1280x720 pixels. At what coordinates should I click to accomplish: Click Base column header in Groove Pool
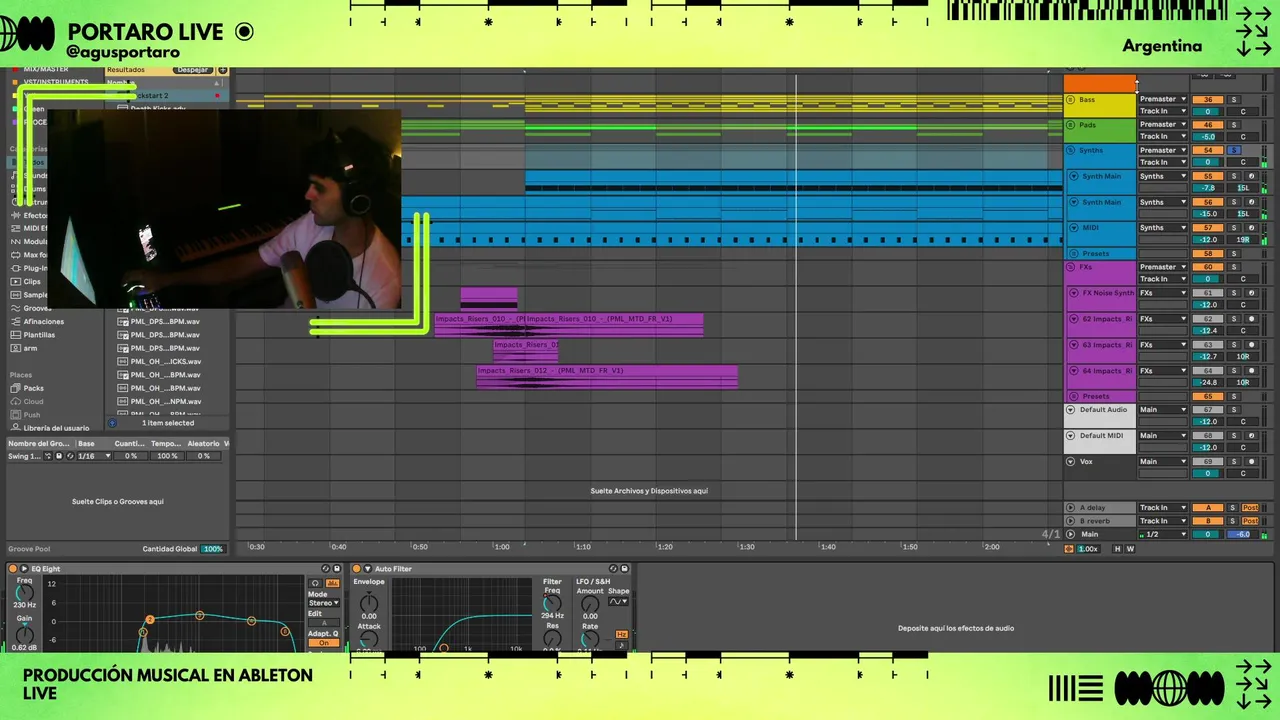[x=86, y=444]
